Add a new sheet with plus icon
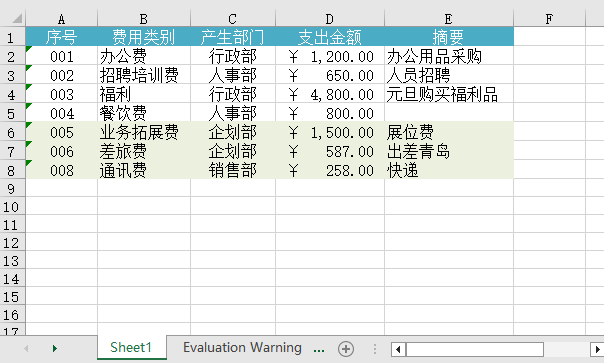Screen dimensions: 604x363 tap(346, 349)
